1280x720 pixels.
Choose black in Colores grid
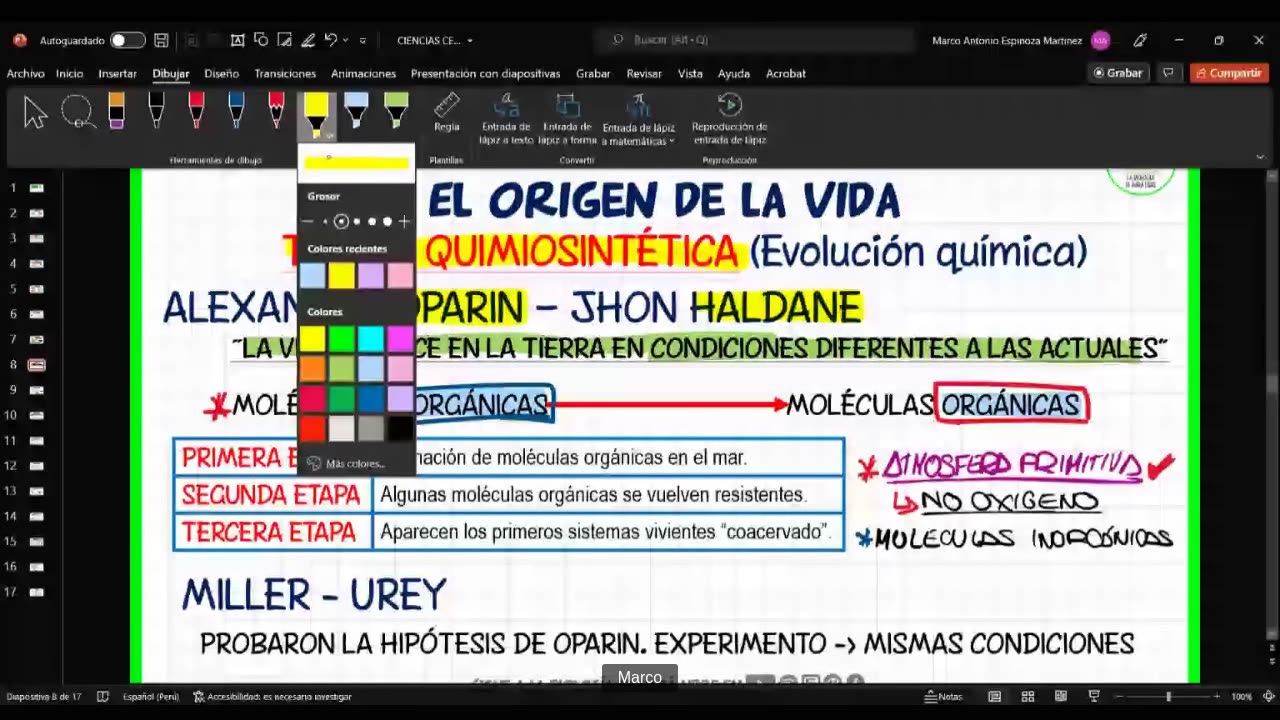(x=400, y=428)
